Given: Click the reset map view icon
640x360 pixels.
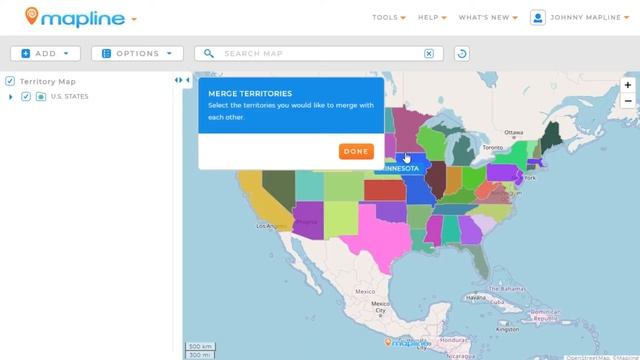Looking at the screenshot, I should (462, 53).
